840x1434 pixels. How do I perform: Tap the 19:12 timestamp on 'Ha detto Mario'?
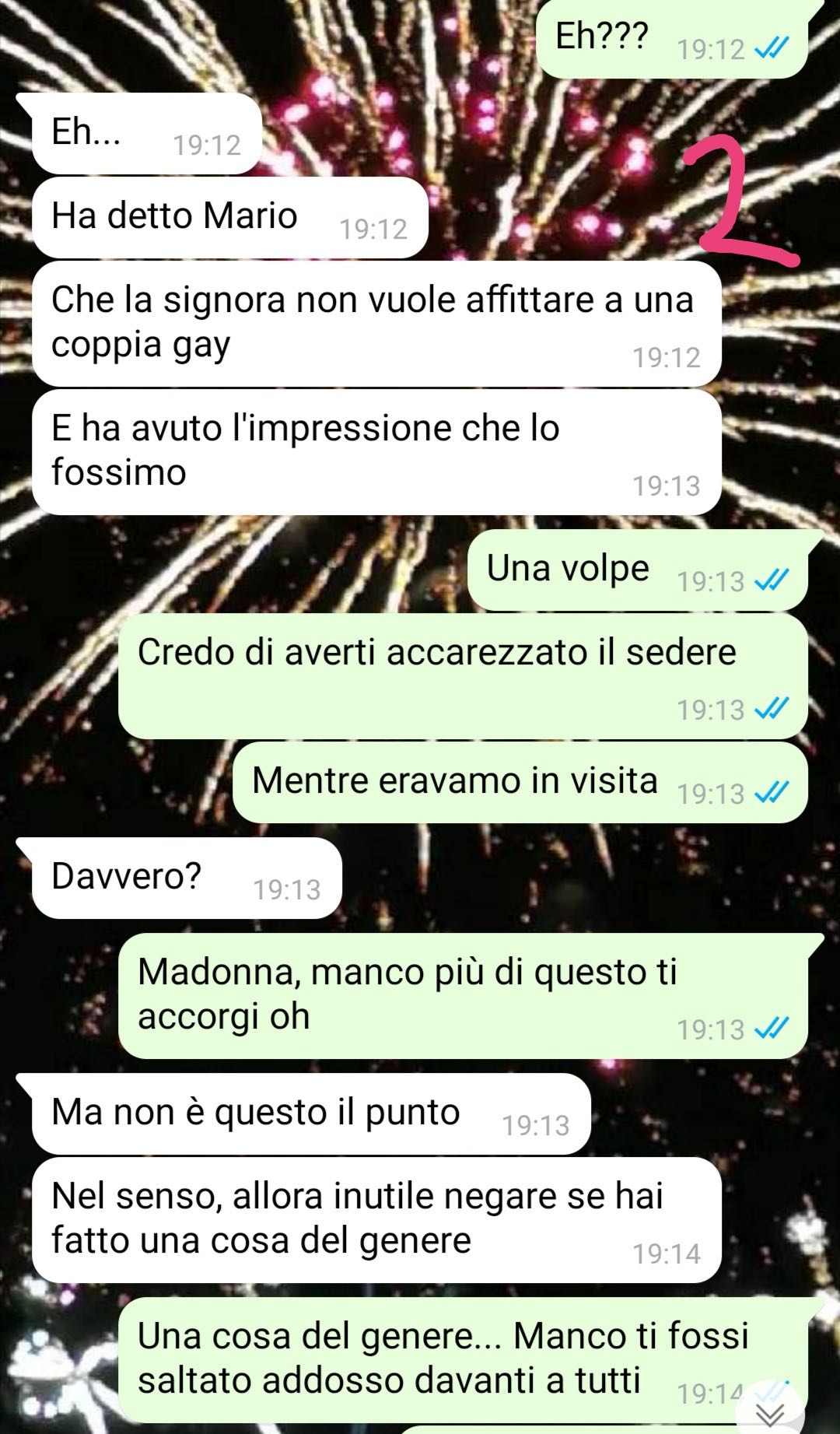[x=373, y=229]
